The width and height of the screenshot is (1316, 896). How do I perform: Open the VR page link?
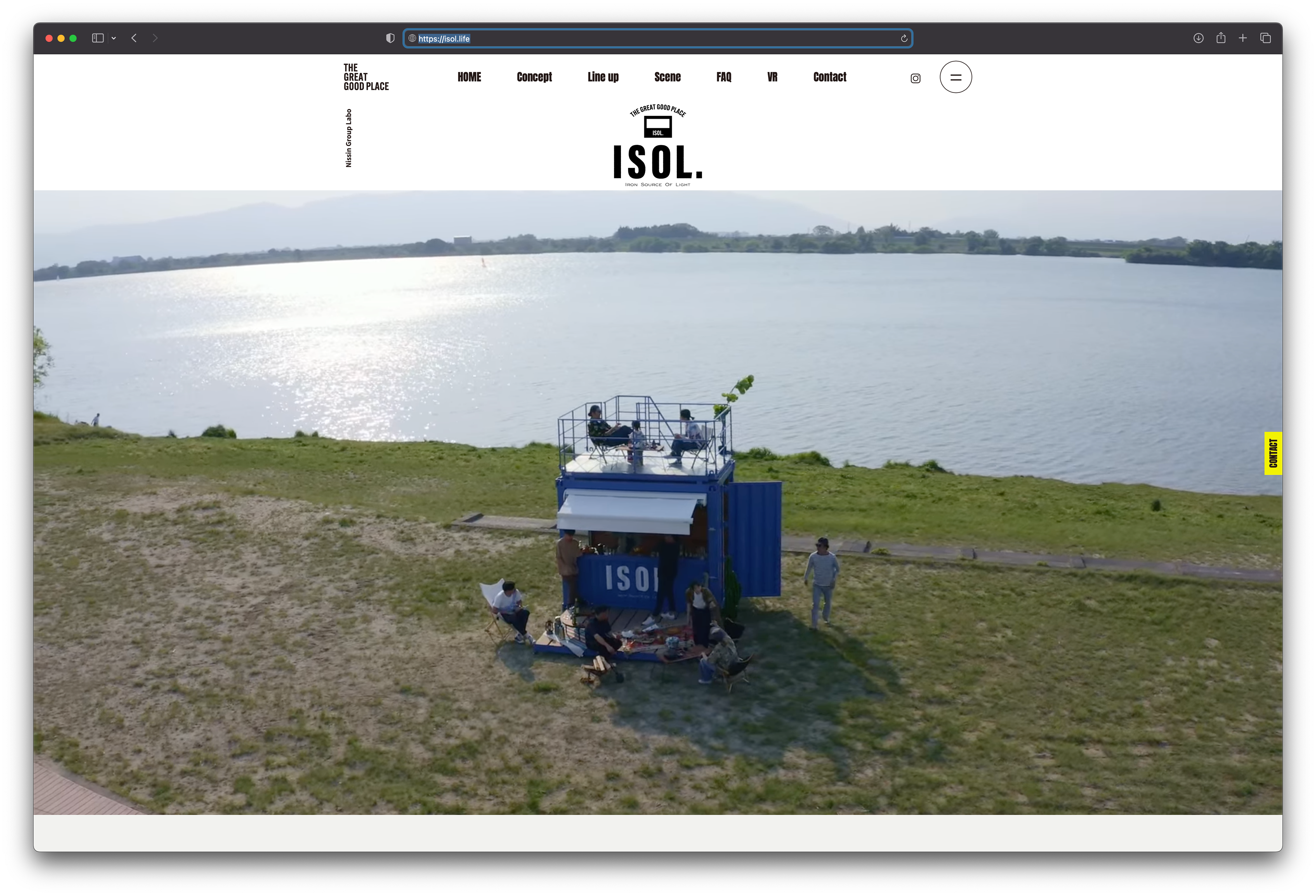point(772,77)
